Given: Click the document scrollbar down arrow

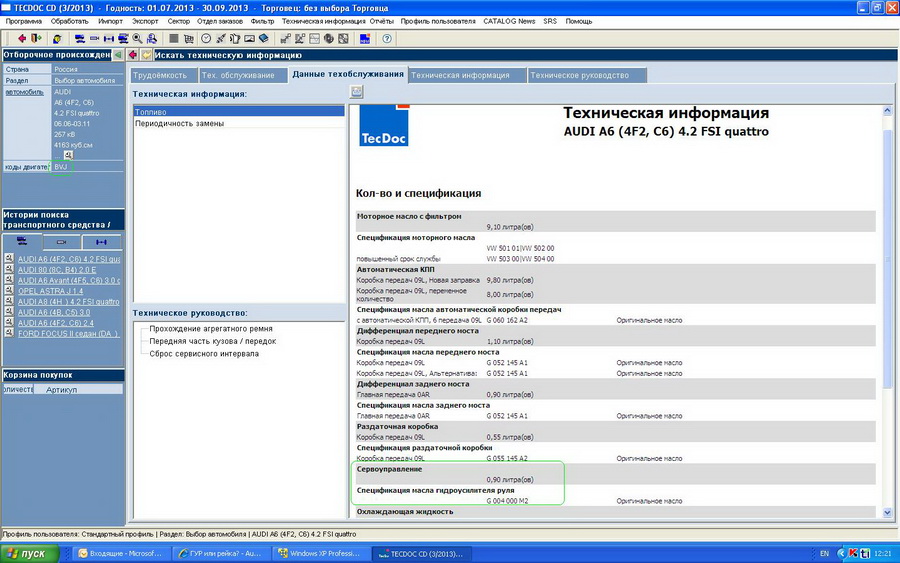Looking at the screenshot, I should [x=887, y=512].
